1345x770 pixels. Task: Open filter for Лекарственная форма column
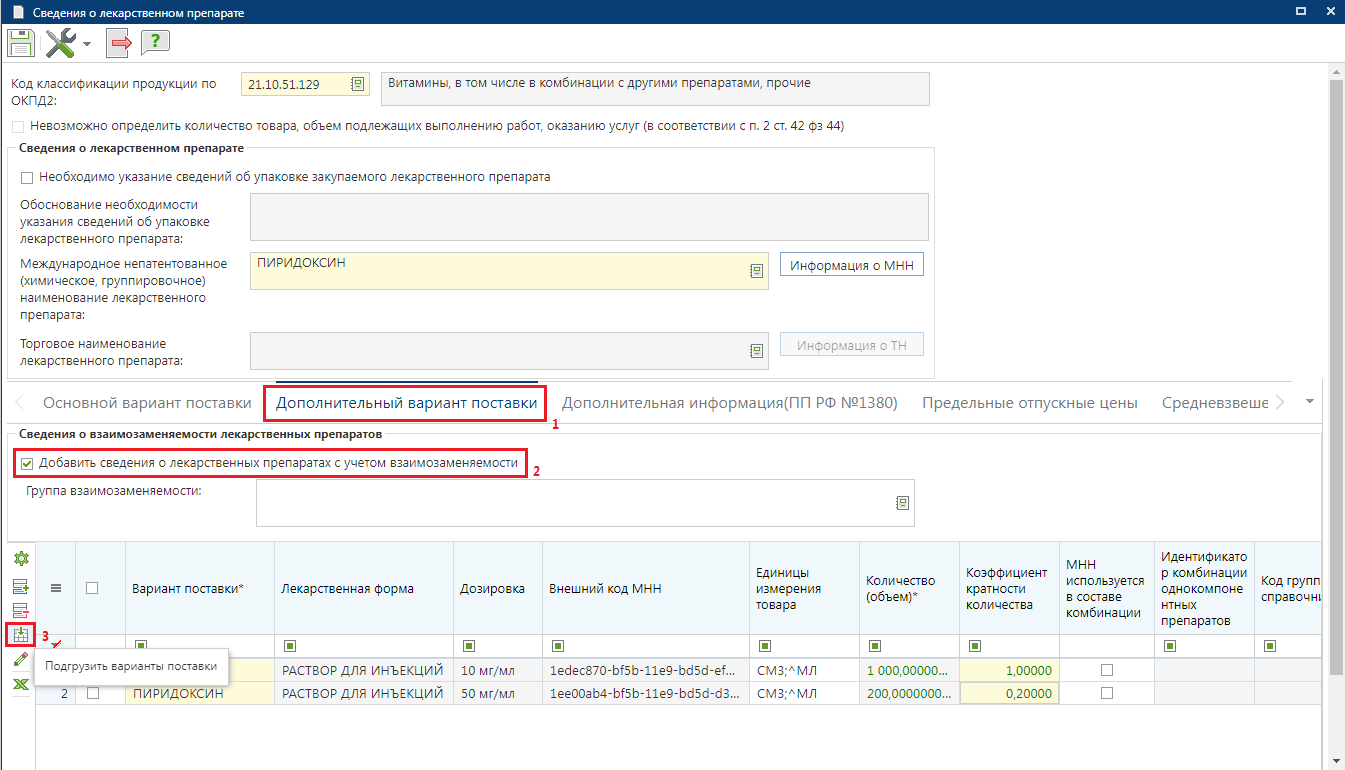point(290,646)
